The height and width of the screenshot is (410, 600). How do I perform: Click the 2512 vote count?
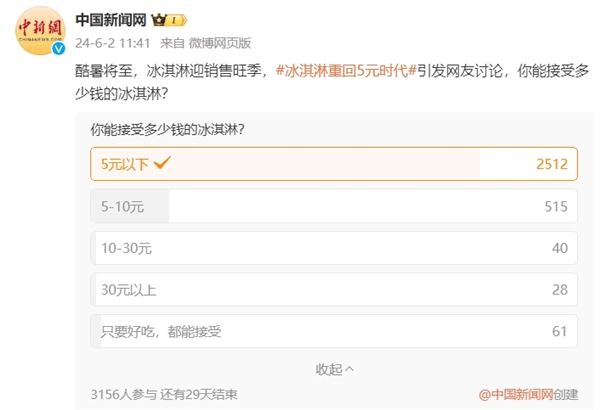552,164
